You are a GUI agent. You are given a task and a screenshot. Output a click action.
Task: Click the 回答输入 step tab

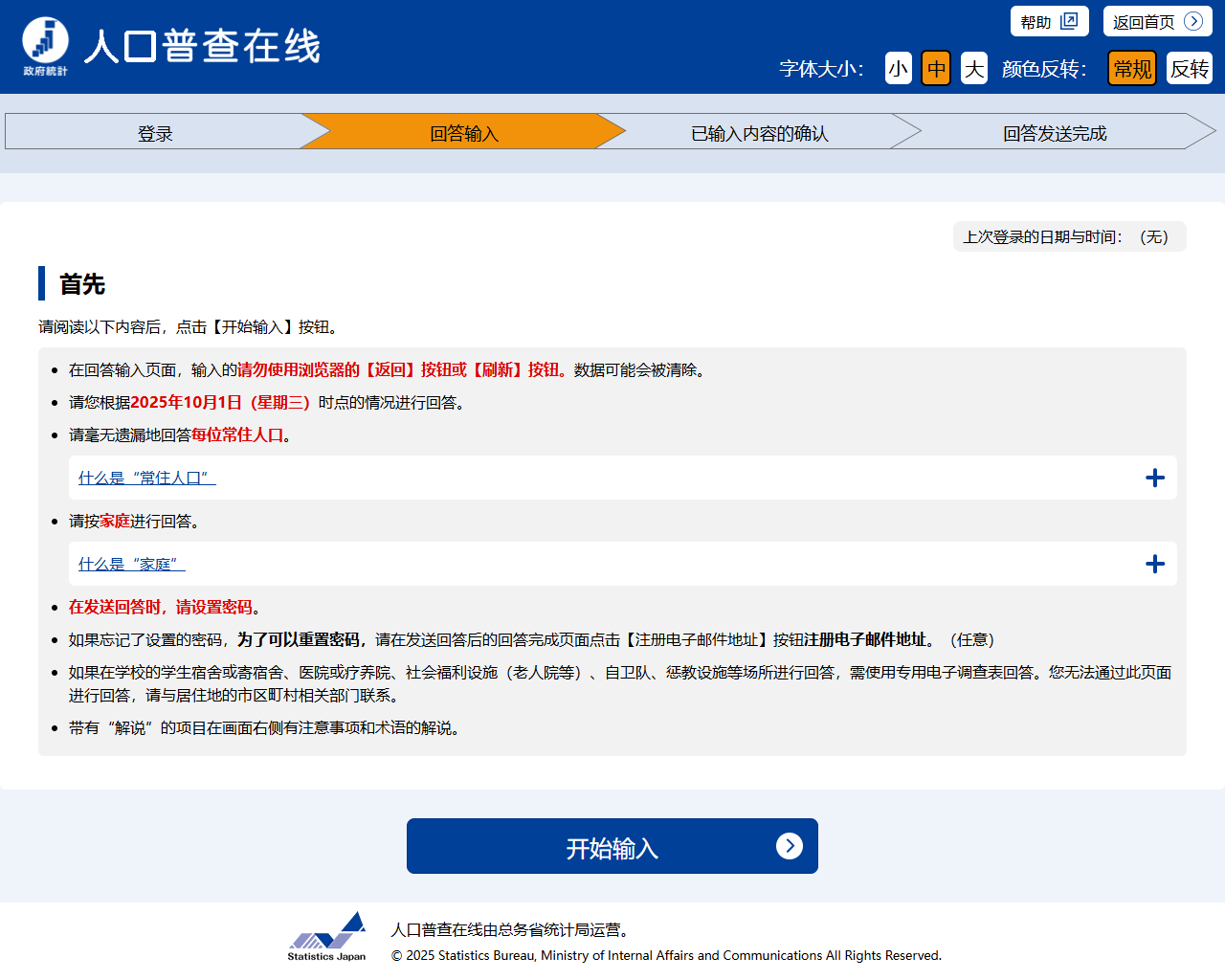pos(464,133)
